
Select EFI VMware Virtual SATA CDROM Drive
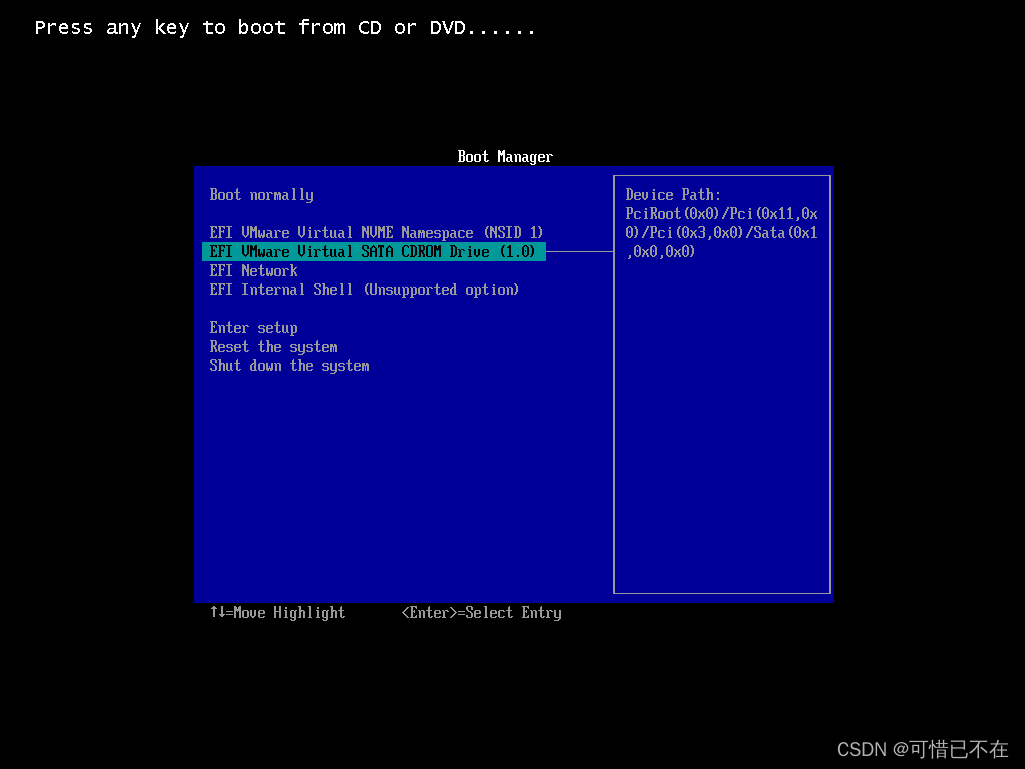pos(374,252)
